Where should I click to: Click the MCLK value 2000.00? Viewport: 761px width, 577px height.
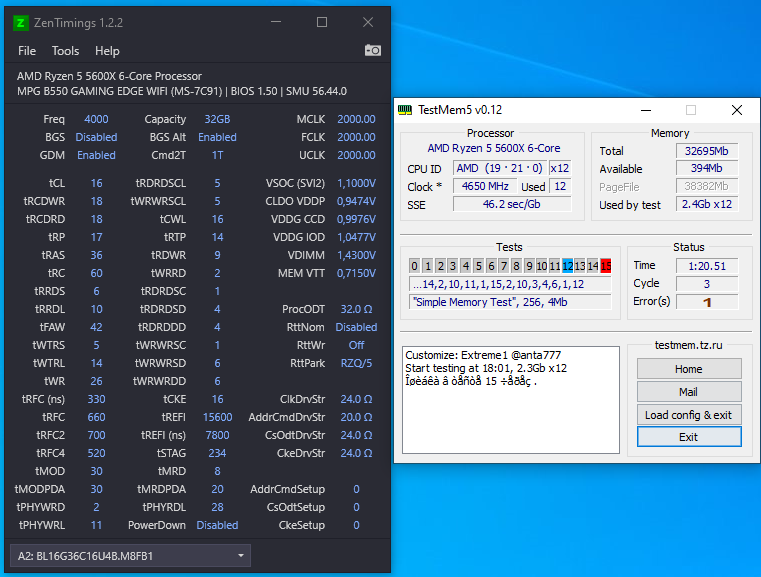coord(356,119)
